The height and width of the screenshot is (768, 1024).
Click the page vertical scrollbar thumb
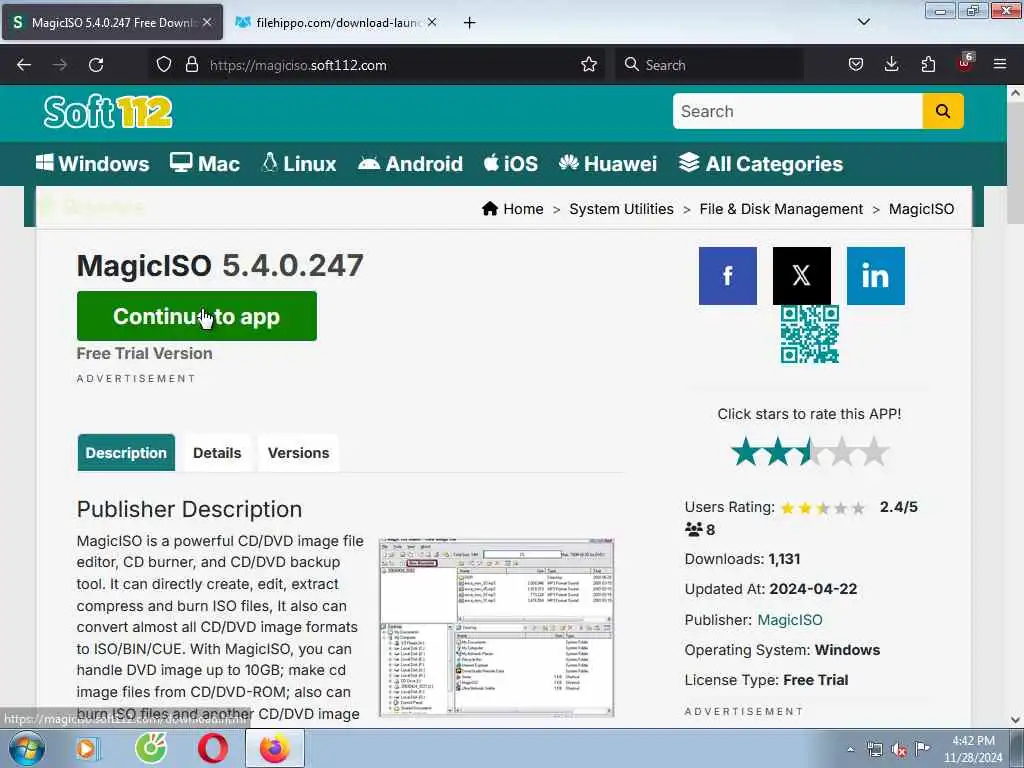[x=1015, y=163]
